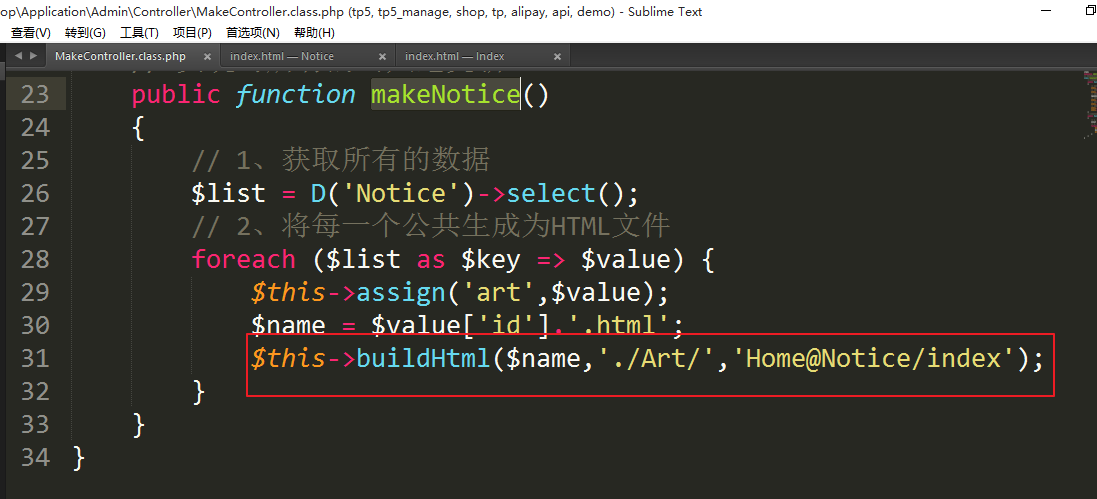
Task: Minimize the Sublime Text window
Action: tap(1043, 11)
